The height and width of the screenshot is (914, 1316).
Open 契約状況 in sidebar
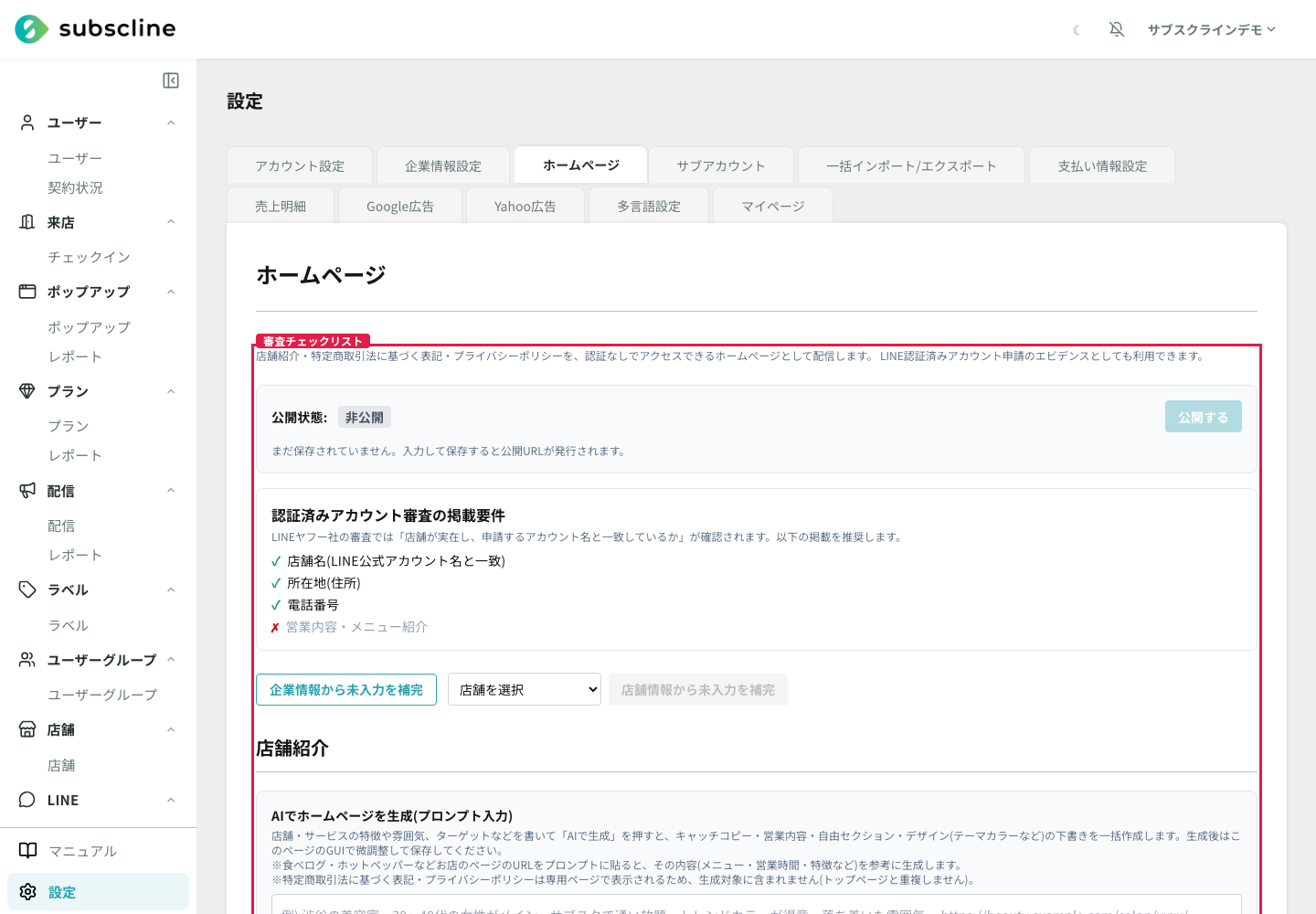(76, 187)
